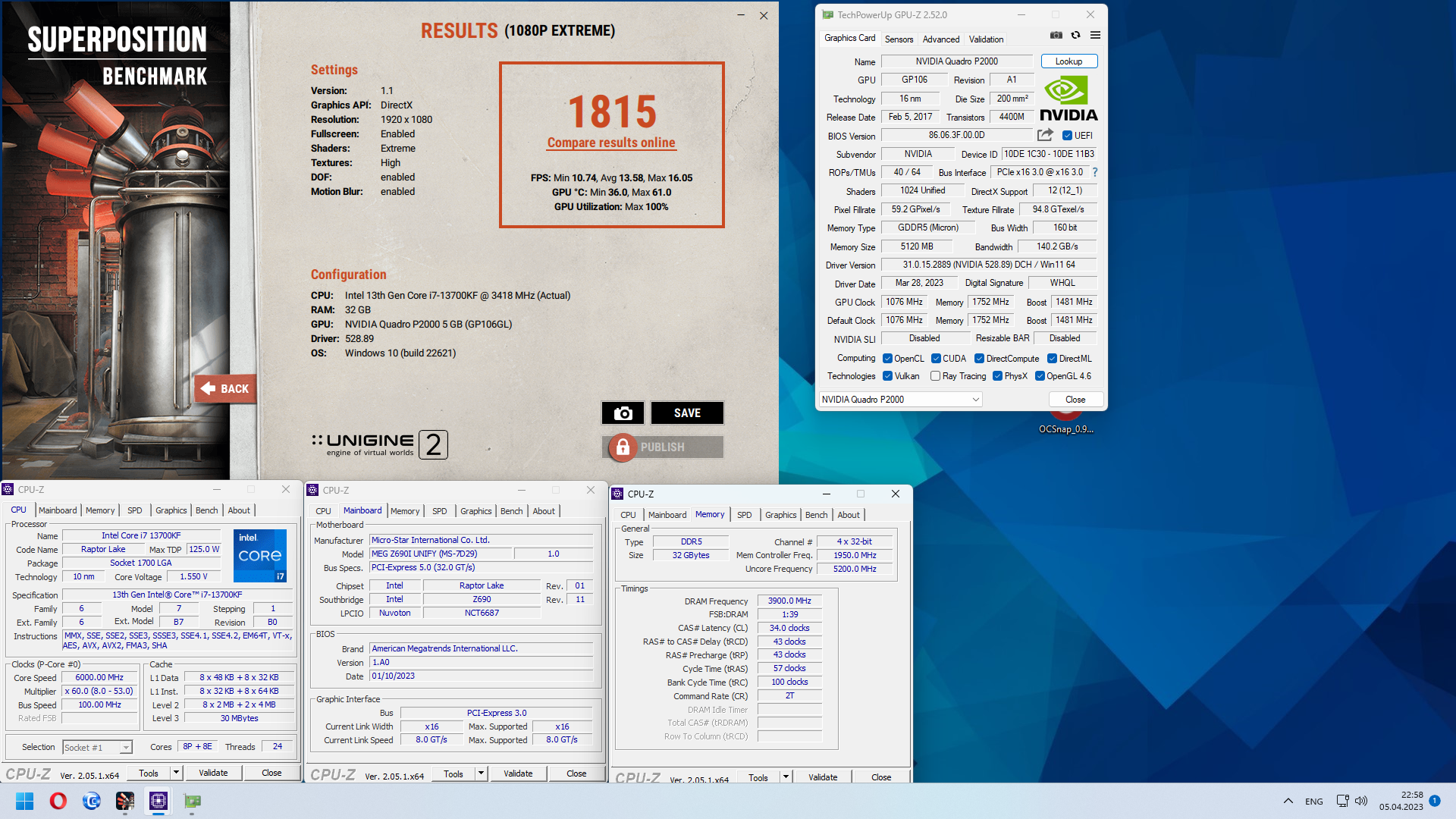Open the GPU-Z hamburger menu

1095,36
